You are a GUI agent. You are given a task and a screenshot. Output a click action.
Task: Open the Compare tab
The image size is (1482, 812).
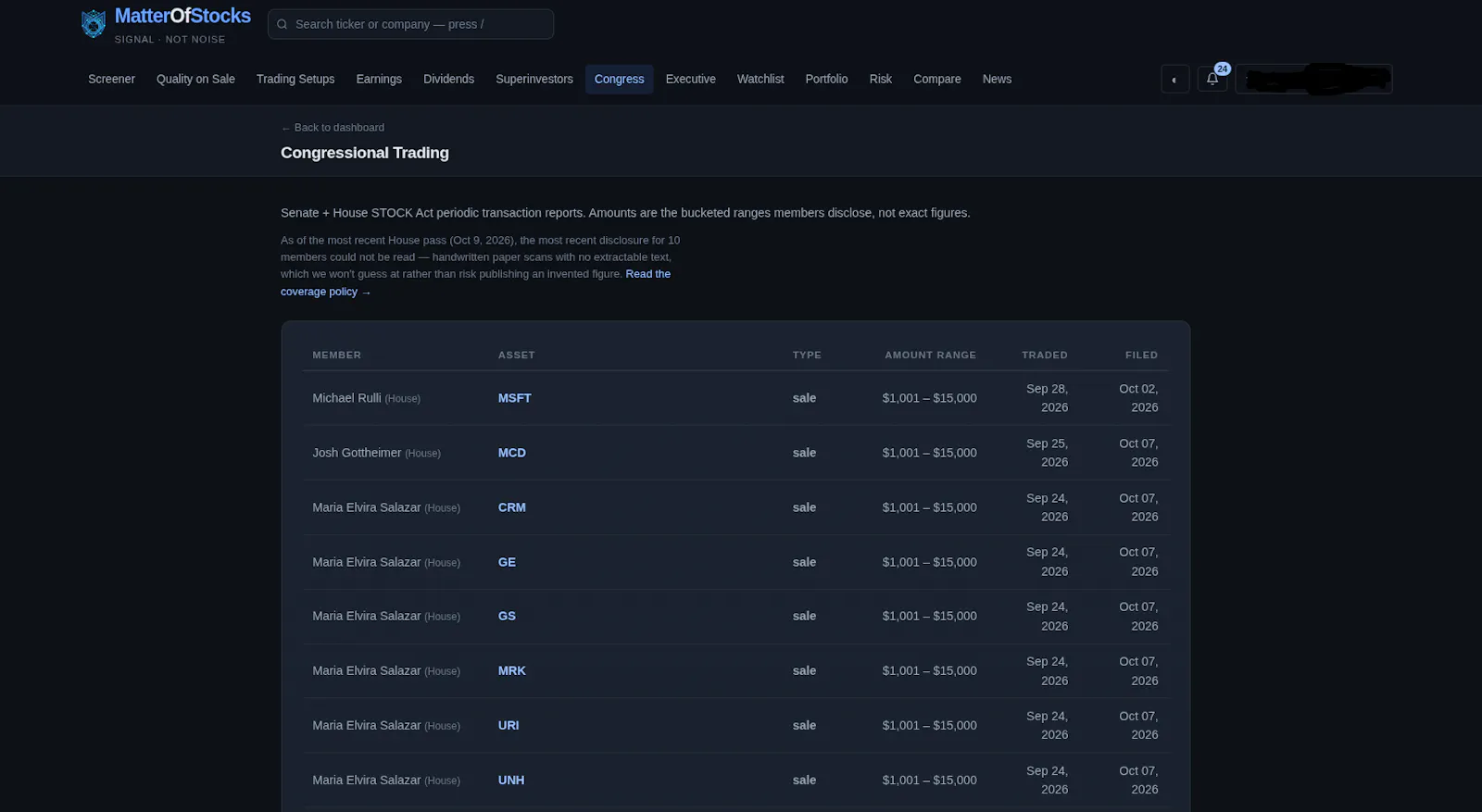tap(937, 79)
